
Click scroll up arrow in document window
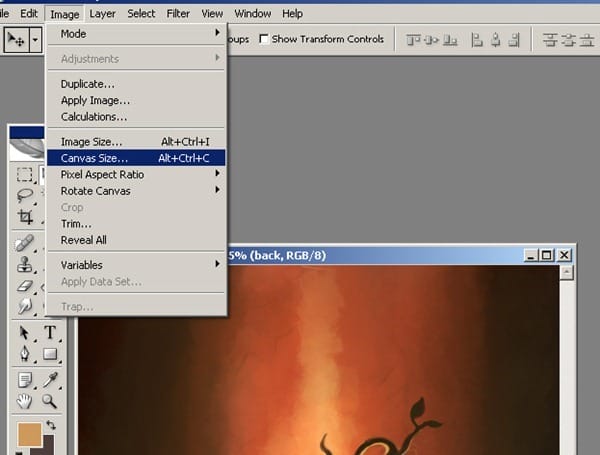coord(567,272)
